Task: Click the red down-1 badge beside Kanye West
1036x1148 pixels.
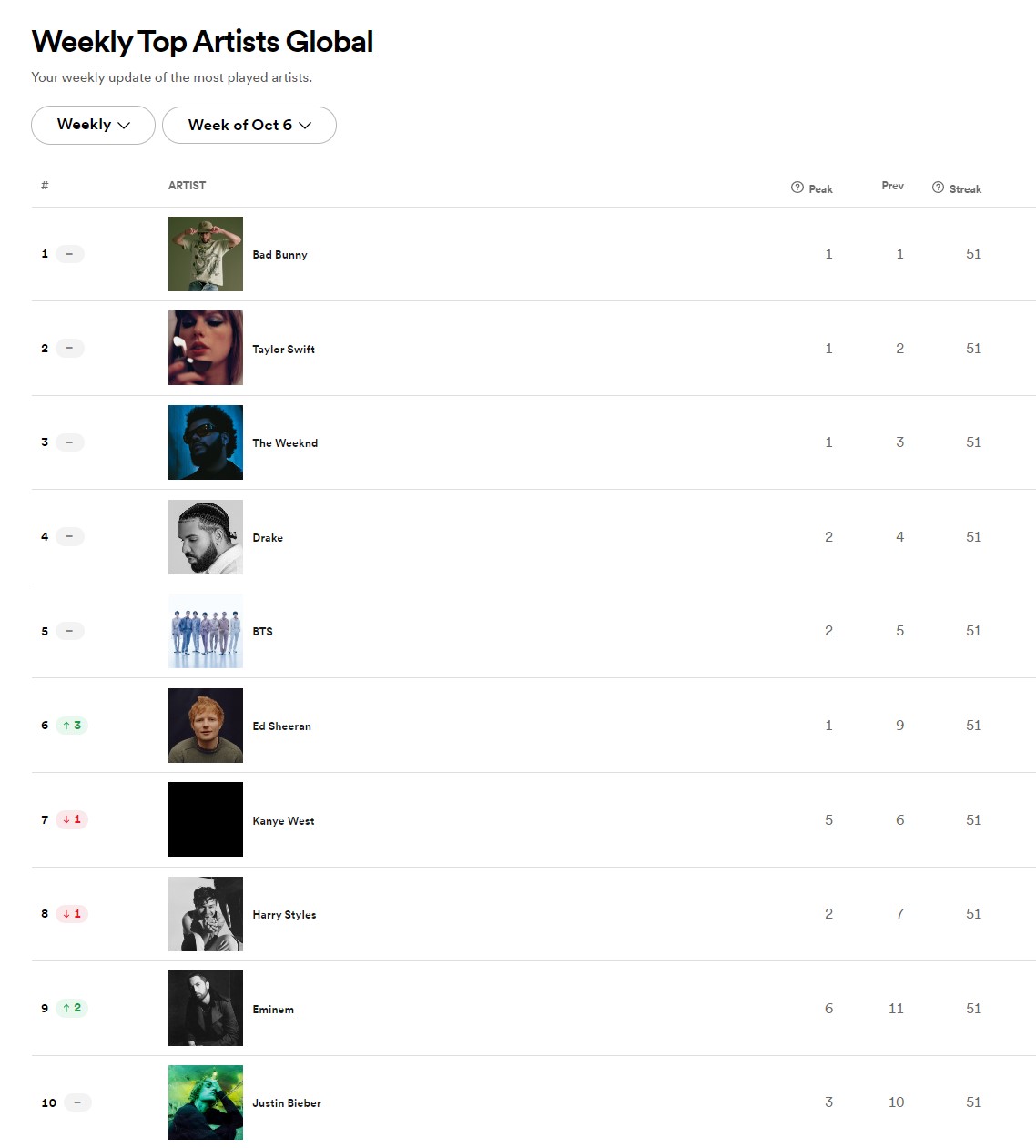Action: pyautogui.click(x=71, y=819)
